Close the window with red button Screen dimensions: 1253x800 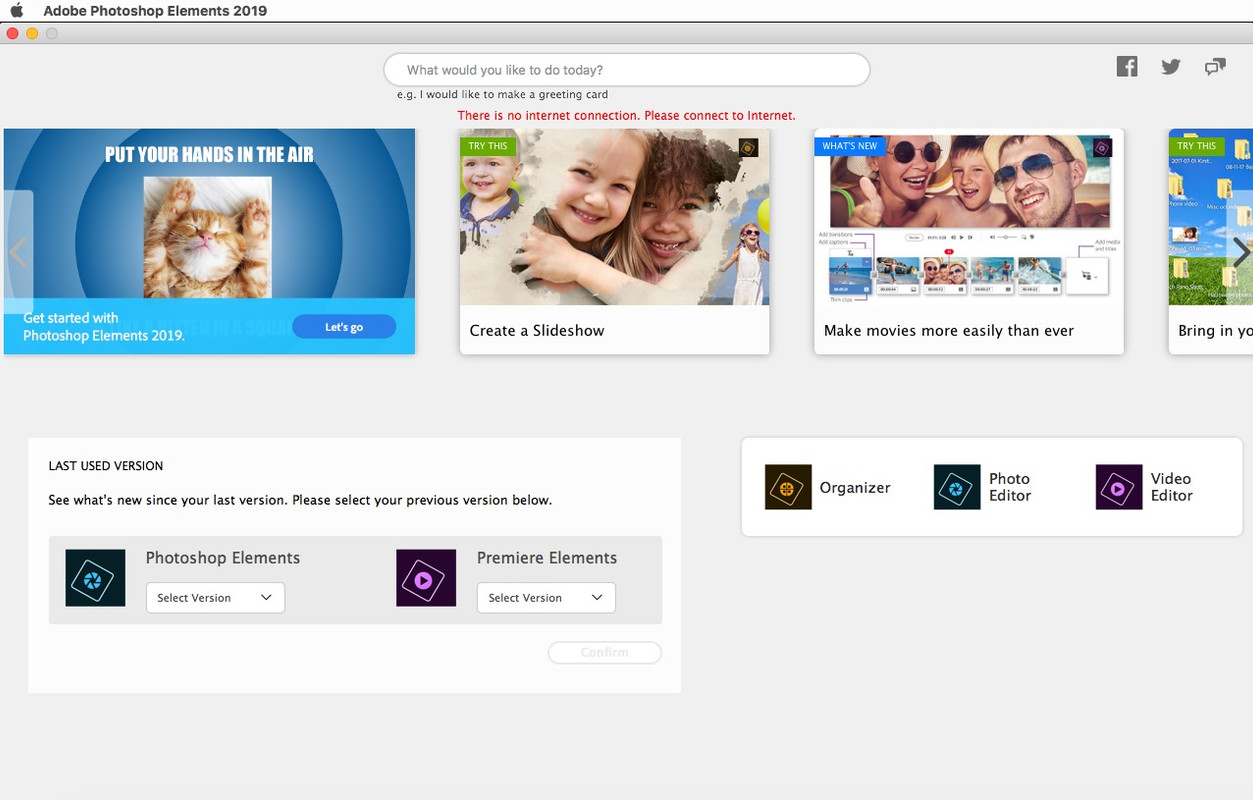(x=12, y=33)
